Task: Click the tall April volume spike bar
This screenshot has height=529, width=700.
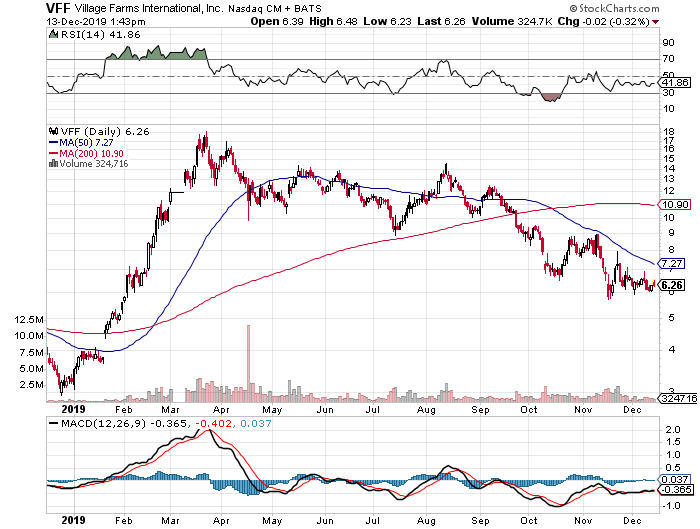Action: click(x=249, y=363)
